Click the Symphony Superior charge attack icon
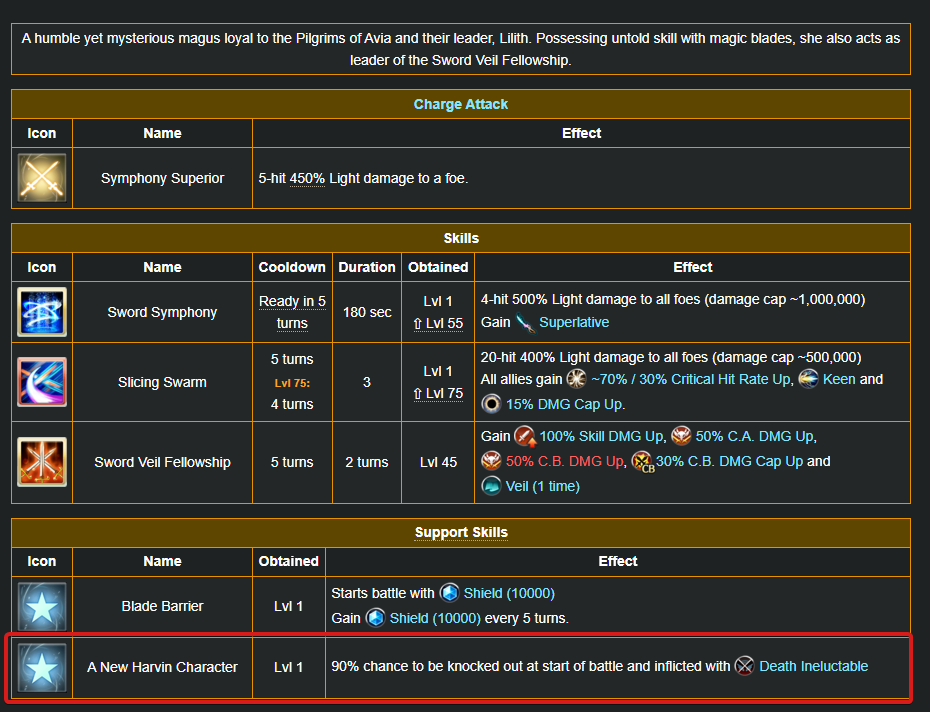Viewport: 930px width, 712px height. [x=42, y=178]
